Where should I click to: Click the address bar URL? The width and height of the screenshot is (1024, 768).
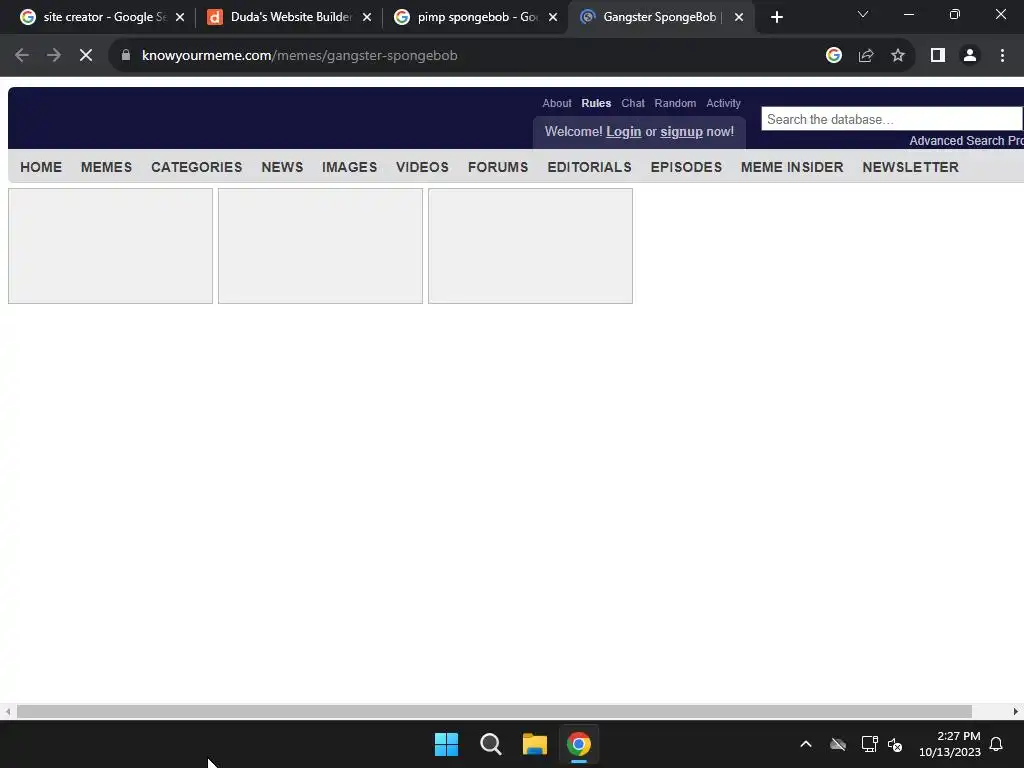point(300,56)
